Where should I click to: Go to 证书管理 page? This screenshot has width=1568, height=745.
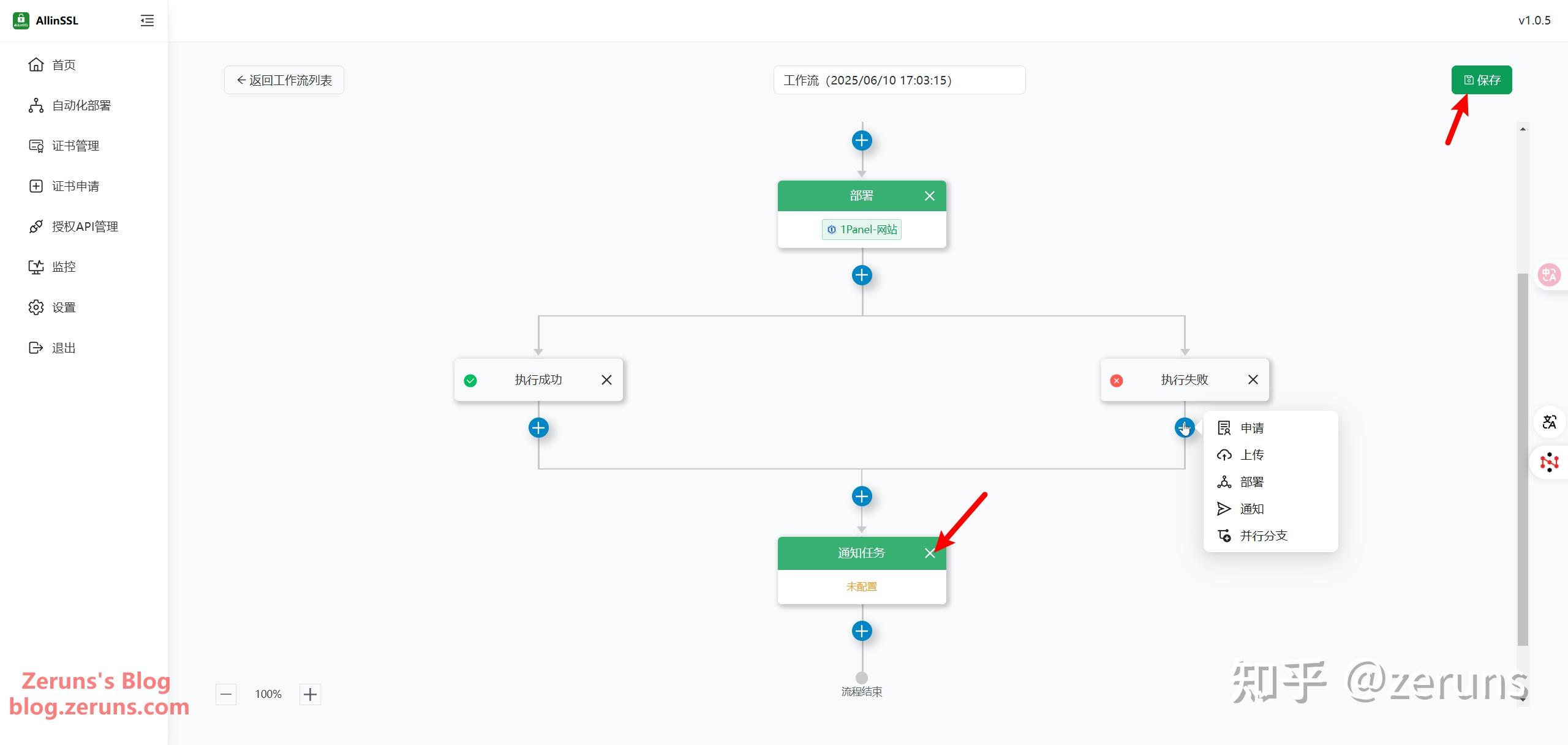pyautogui.click(x=75, y=146)
